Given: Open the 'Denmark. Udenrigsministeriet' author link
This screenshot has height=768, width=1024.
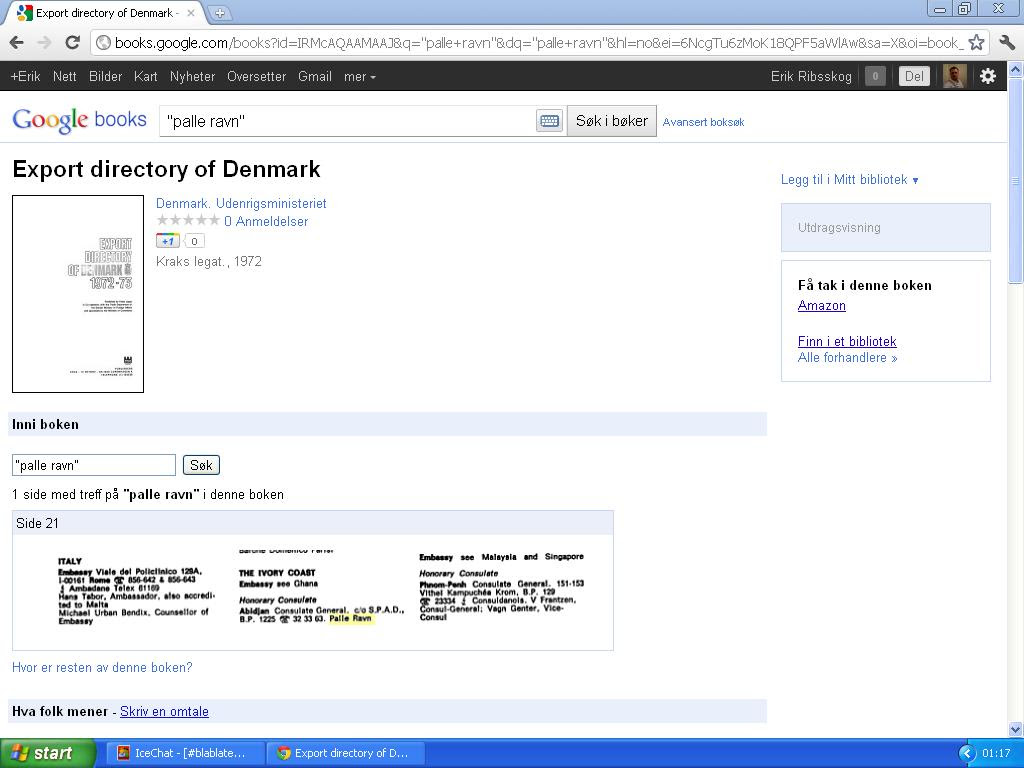Looking at the screenshot, I should tap(241, 203).
